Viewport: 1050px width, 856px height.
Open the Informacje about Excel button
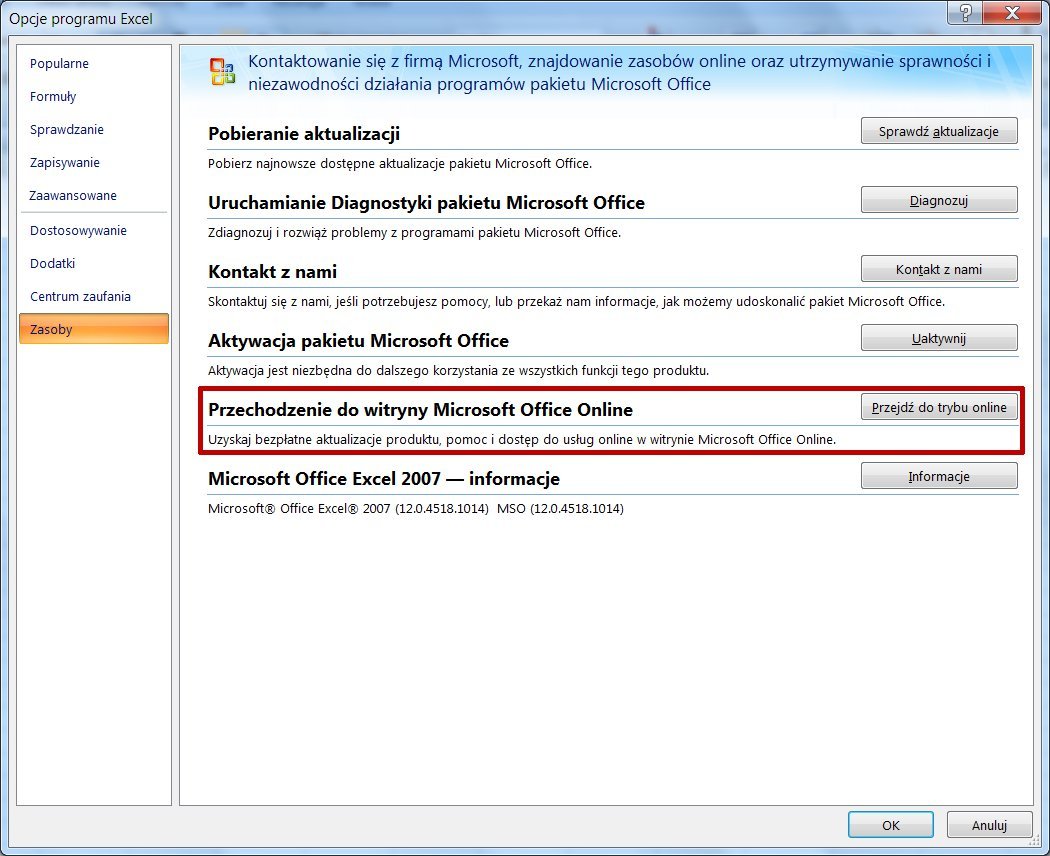tap(939, 476)
